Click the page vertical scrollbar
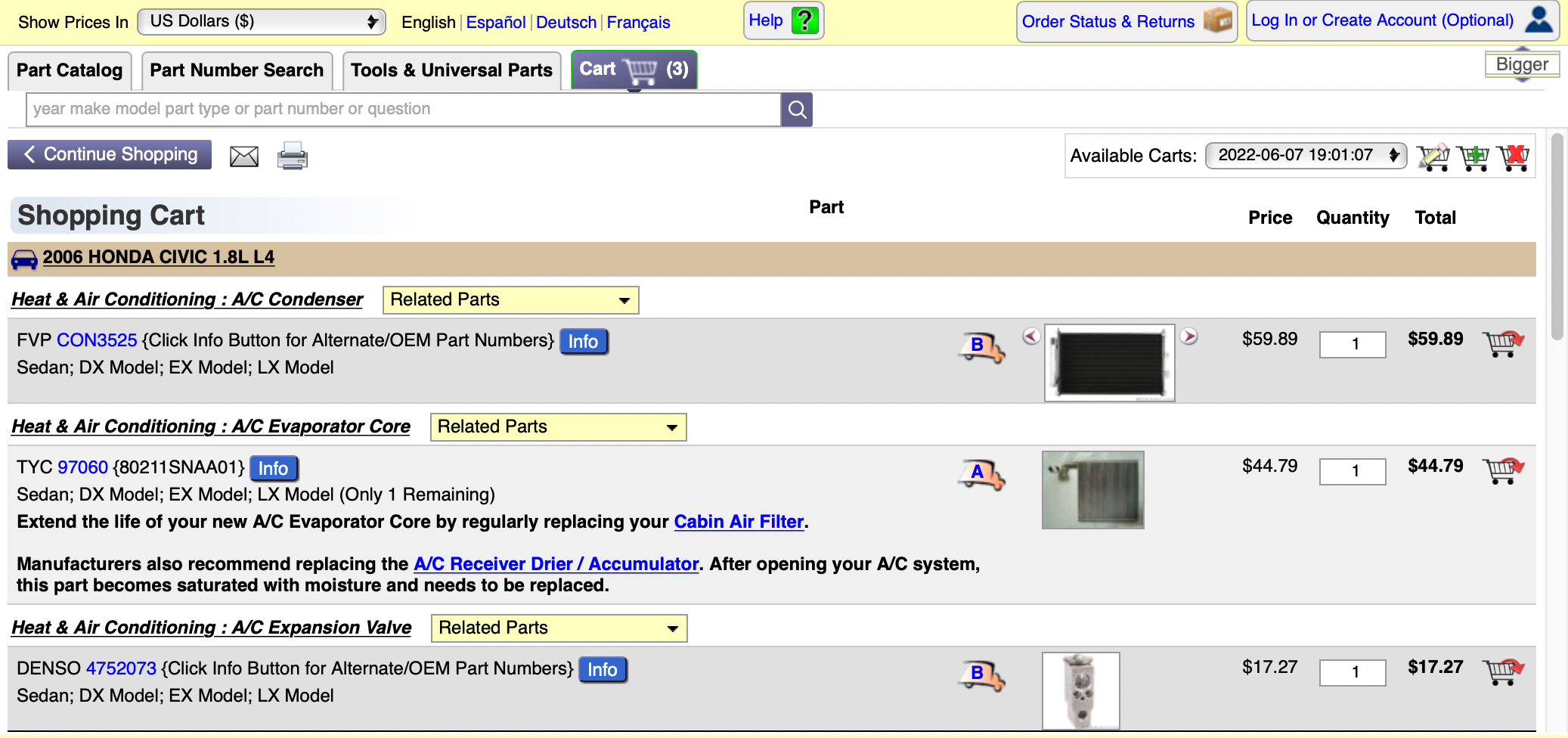This screenshot has height=738, width=1568. pyautogui.click(x=1557, y=237)
